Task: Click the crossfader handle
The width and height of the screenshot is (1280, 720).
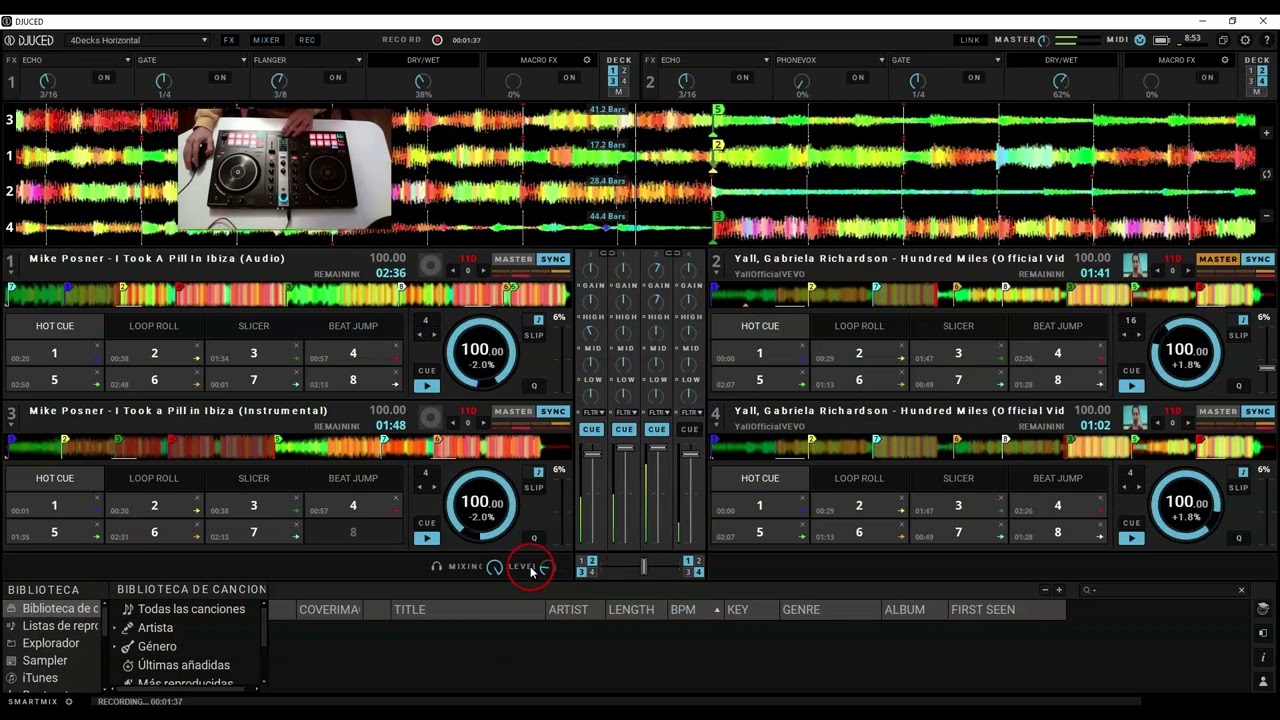Action: pyautogui.click(x=643, y=567)
